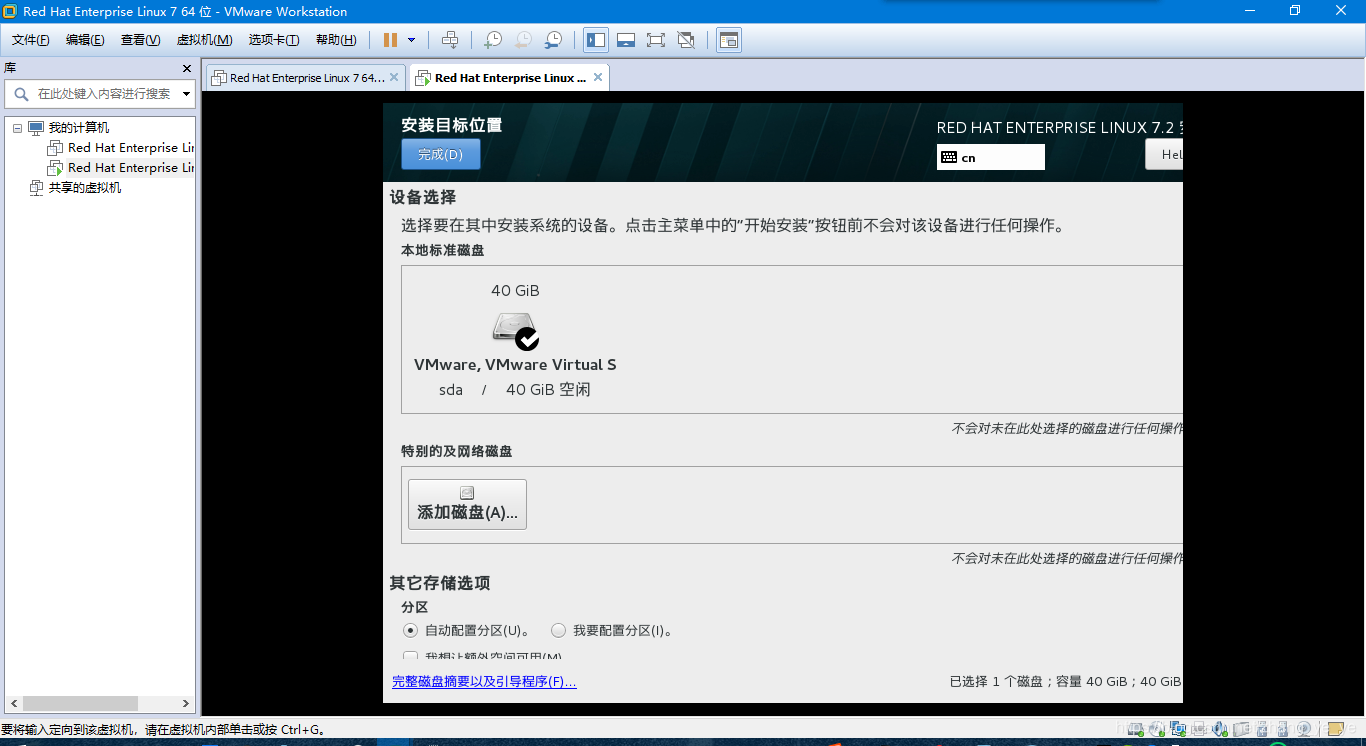
Task: Click sound card status icon
Action: click(1219, 729)
